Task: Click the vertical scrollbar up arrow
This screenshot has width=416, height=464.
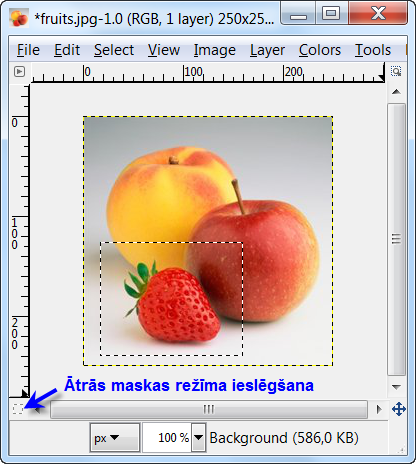Action: tap(396, 92)
